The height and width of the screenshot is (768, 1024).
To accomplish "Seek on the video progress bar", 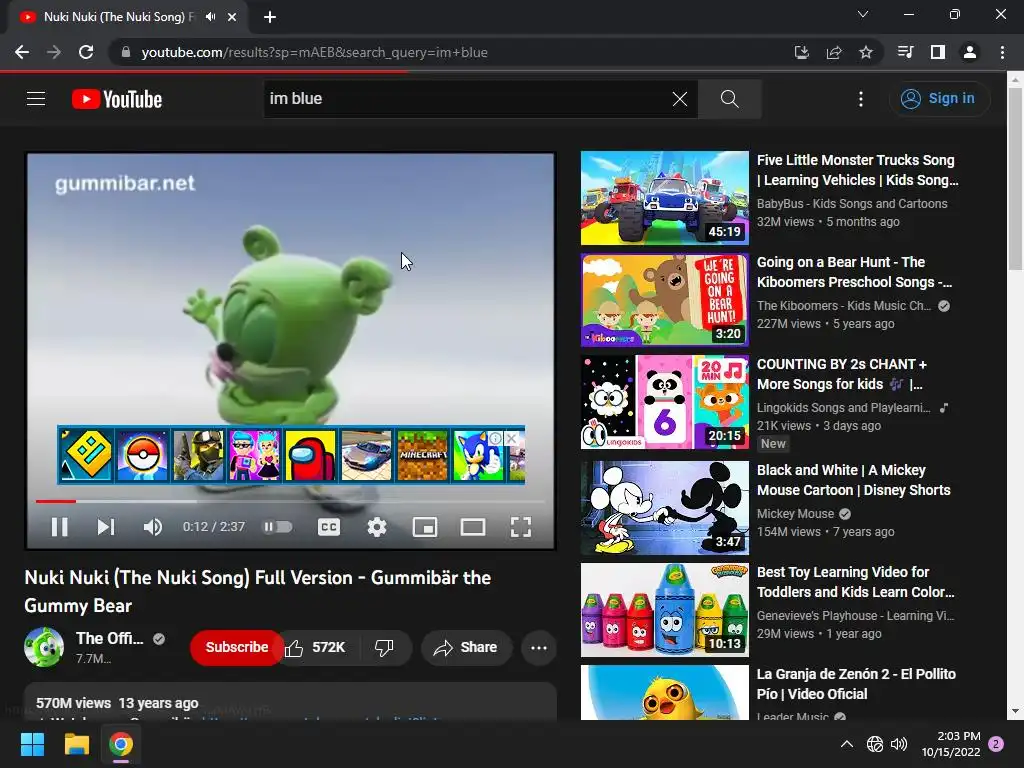I will pyautogui.click(x=290, y=502).
